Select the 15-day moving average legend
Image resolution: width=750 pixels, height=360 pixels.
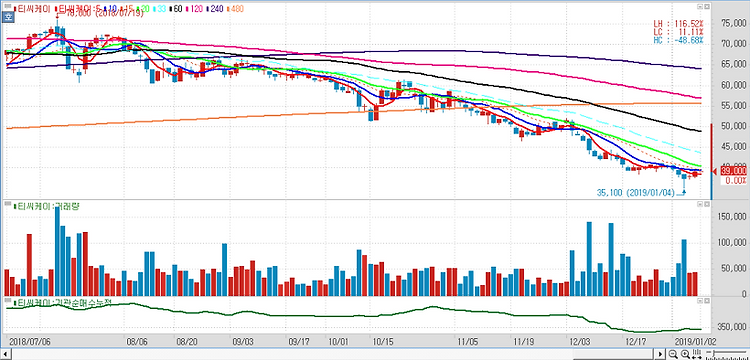click(126, 9)
